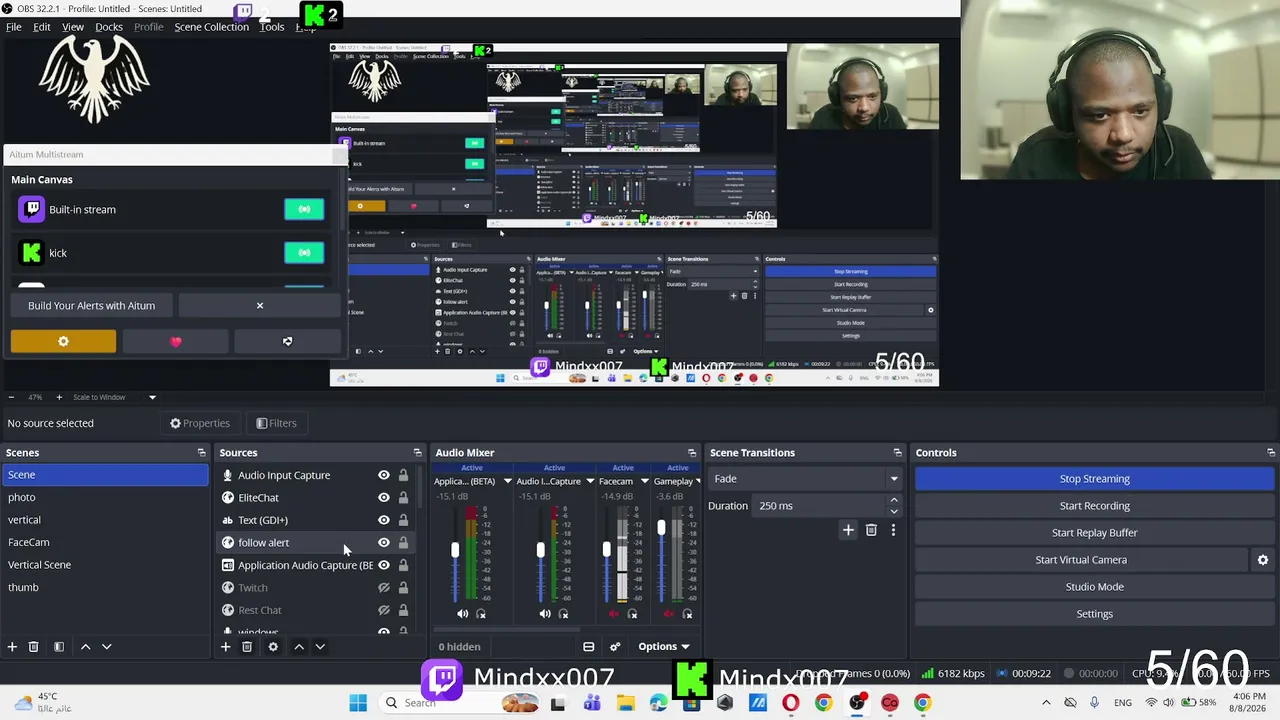Image resolution: width=1280 pixels, height=720 pixels.
Task: Add a new scene with the plus icon
Action: click(x=12, y=647)
